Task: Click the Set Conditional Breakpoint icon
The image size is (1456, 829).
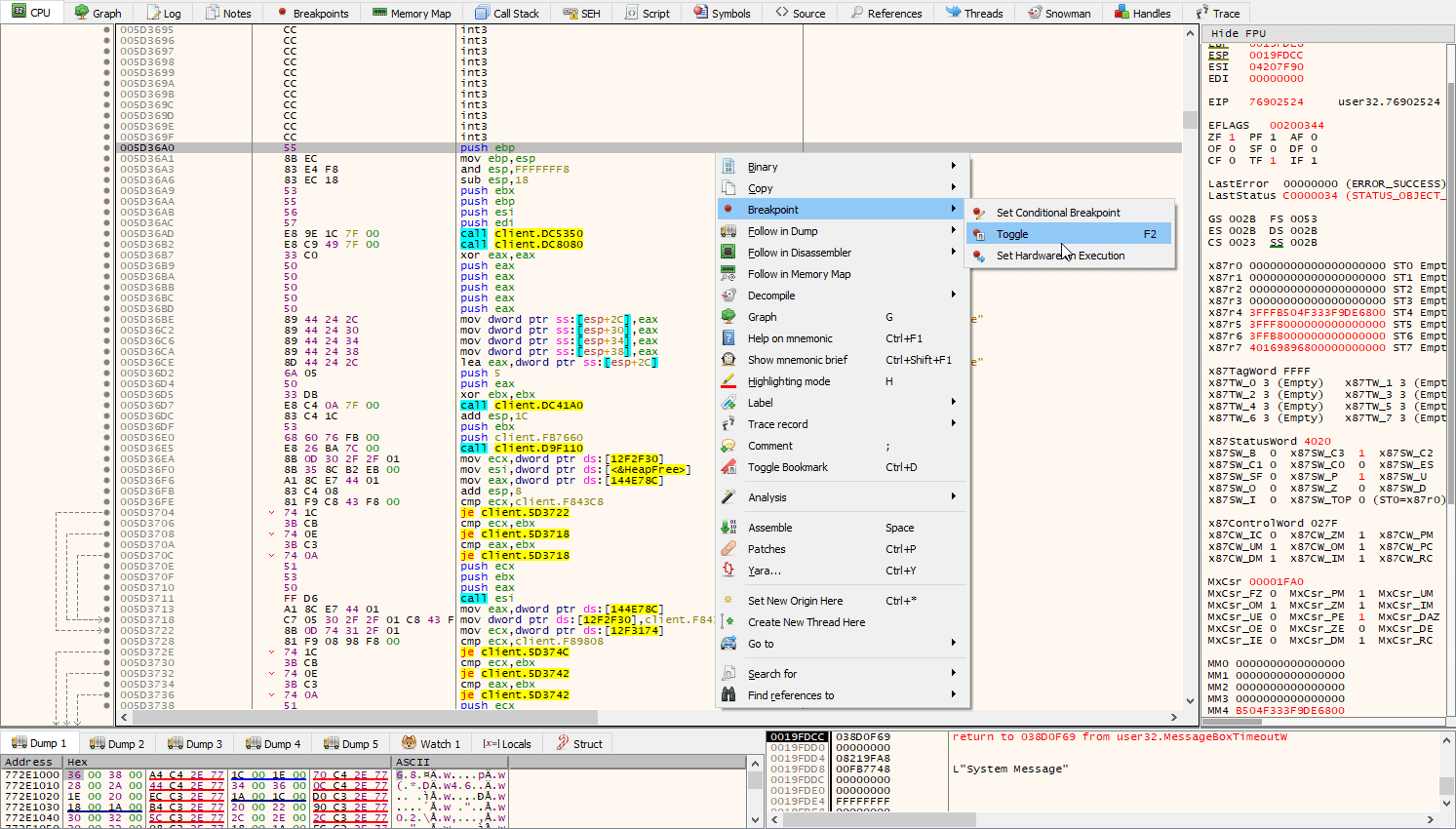Action: [978, 213]
